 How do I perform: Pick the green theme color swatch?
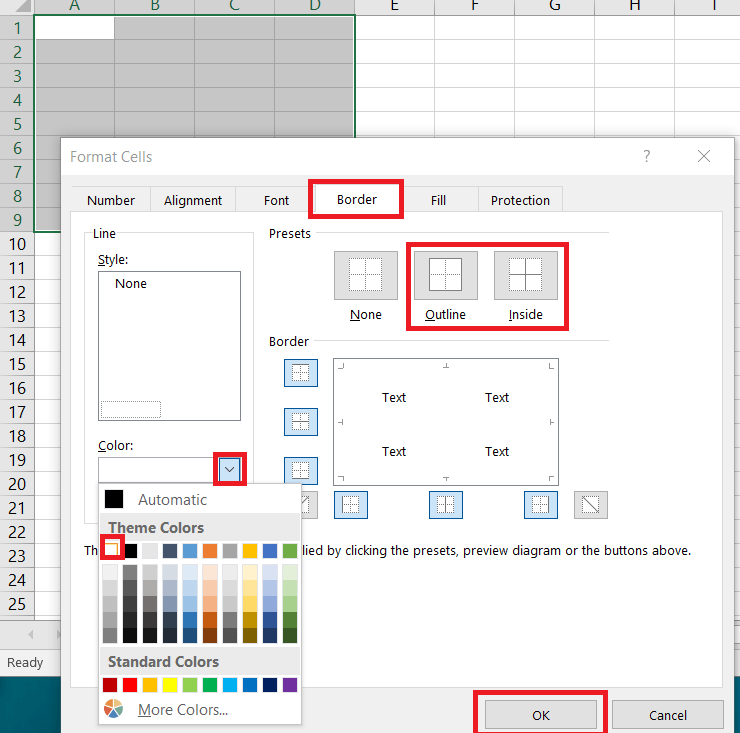[290, 550]
